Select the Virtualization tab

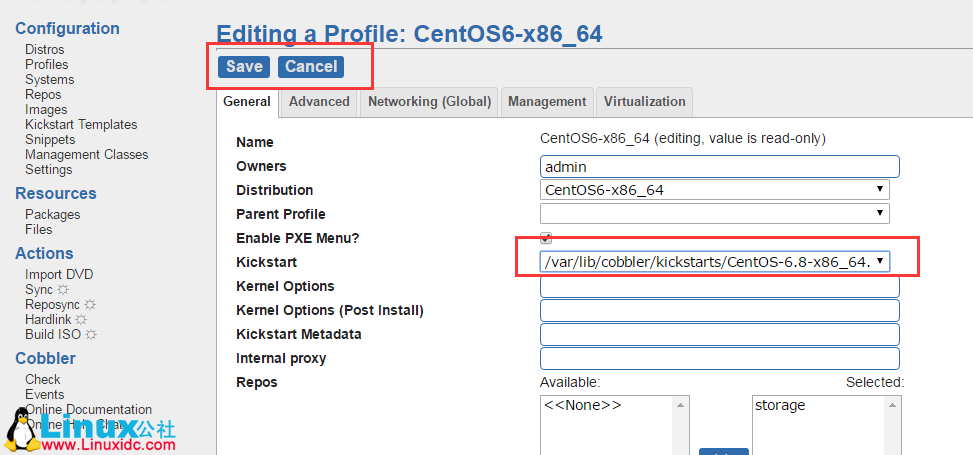(x=644, y=102)
